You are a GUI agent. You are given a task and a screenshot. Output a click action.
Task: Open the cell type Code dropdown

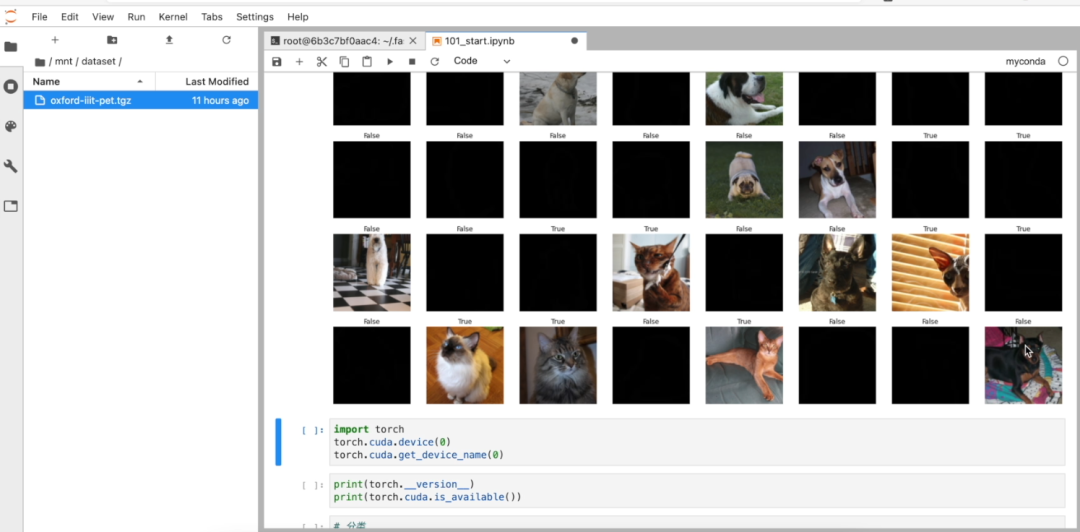[x=482, y=61]
